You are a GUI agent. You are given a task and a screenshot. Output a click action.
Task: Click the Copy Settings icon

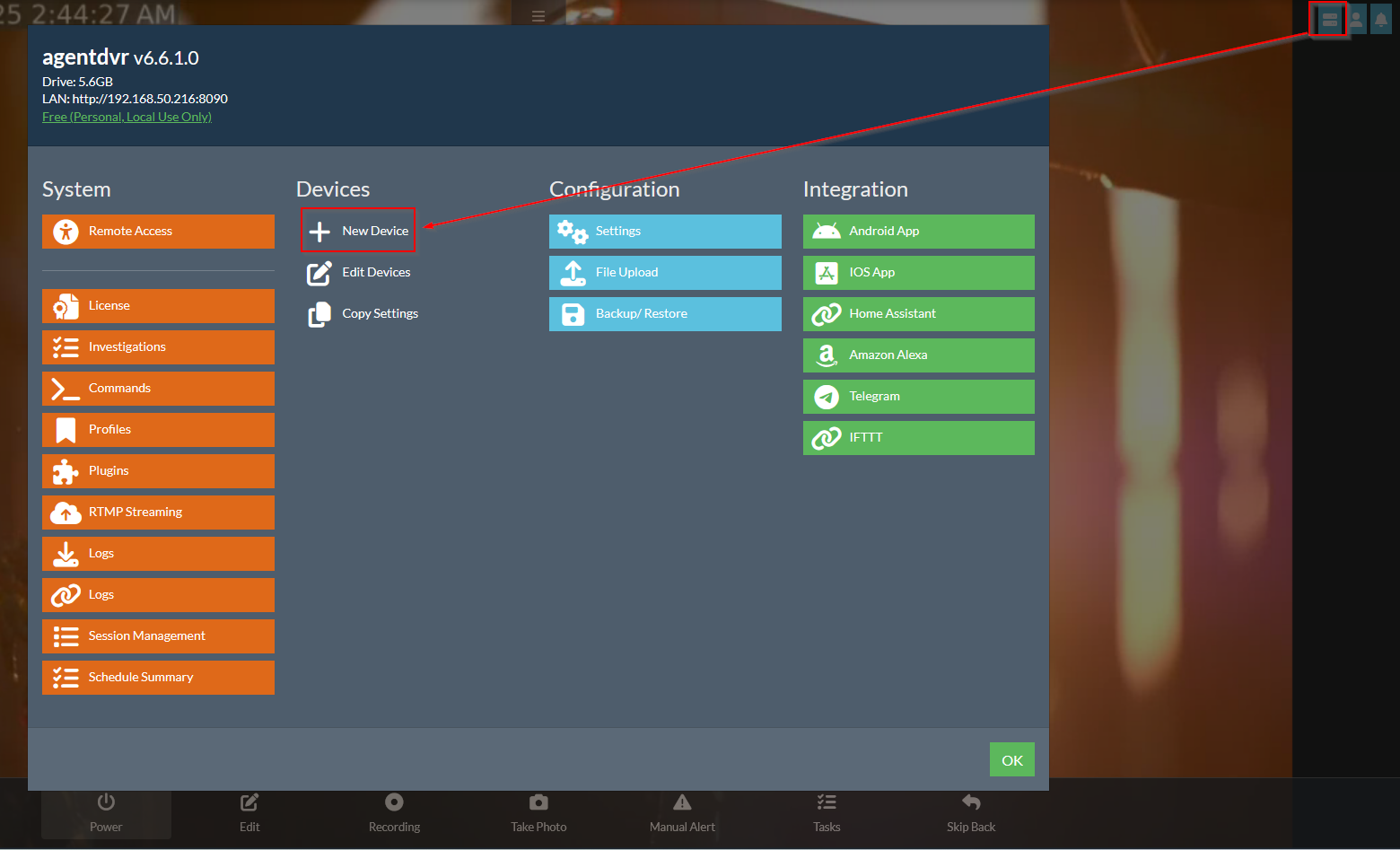[319, 314]
